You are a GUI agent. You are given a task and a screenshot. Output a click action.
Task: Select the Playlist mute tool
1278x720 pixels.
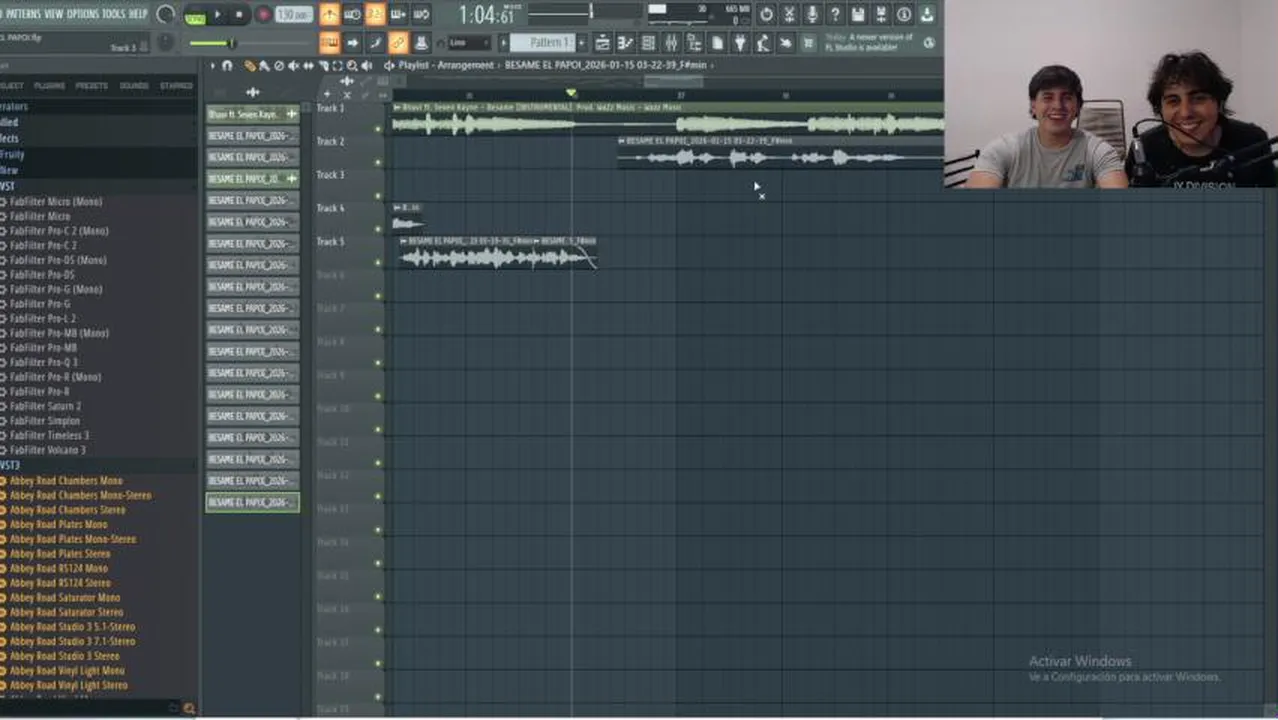(x=293, y=65)
